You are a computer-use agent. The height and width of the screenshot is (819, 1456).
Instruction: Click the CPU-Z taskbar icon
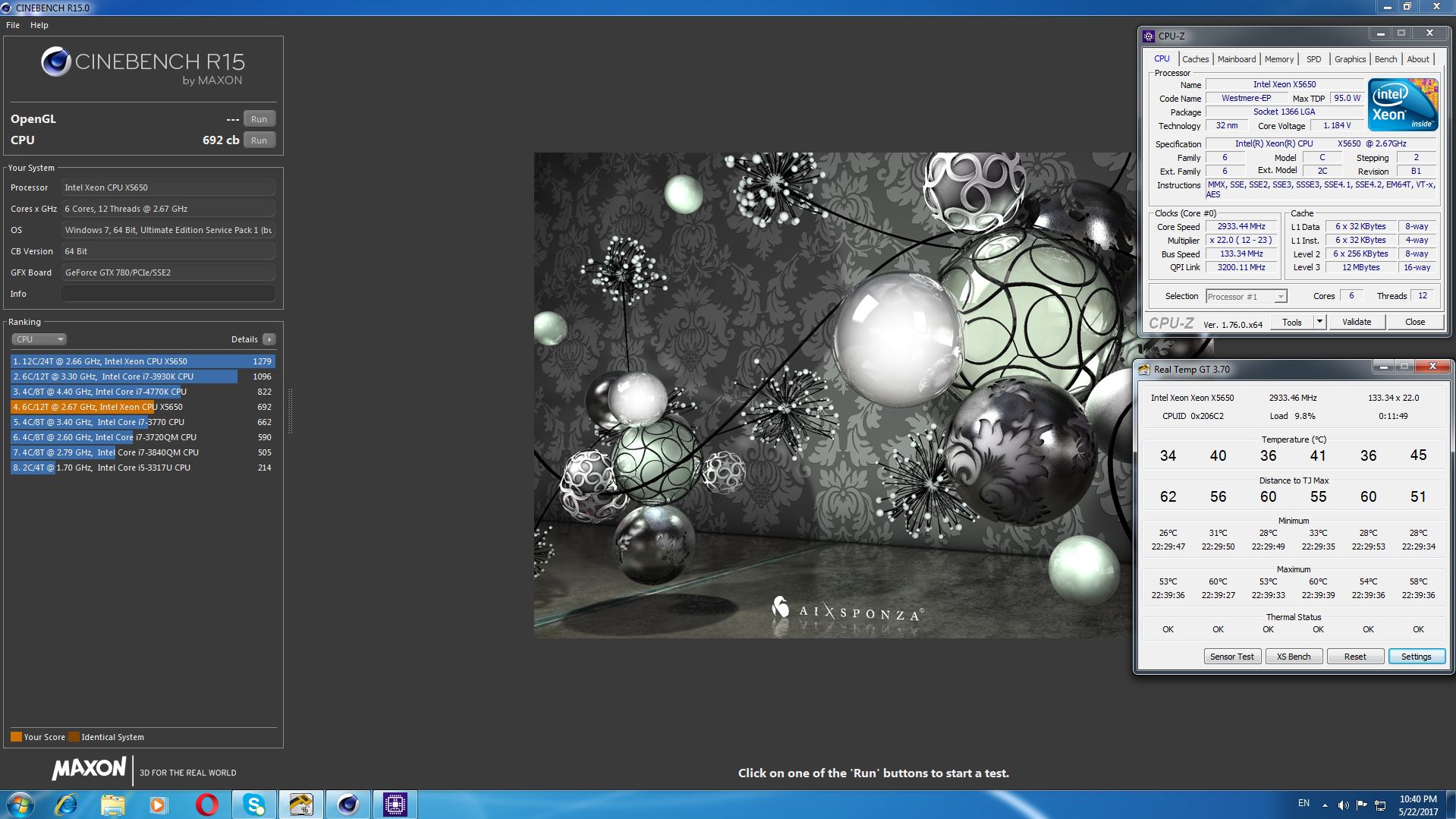tap(395, 804)
